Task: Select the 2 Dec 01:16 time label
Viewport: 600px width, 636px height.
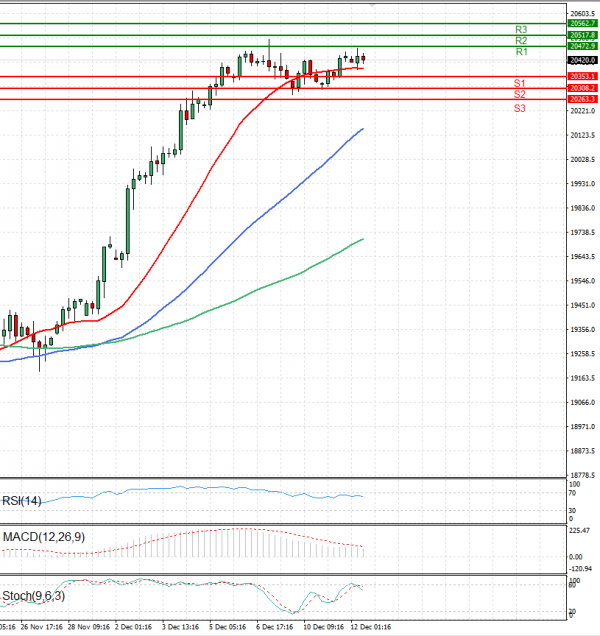Action: (x=133, y=627)
